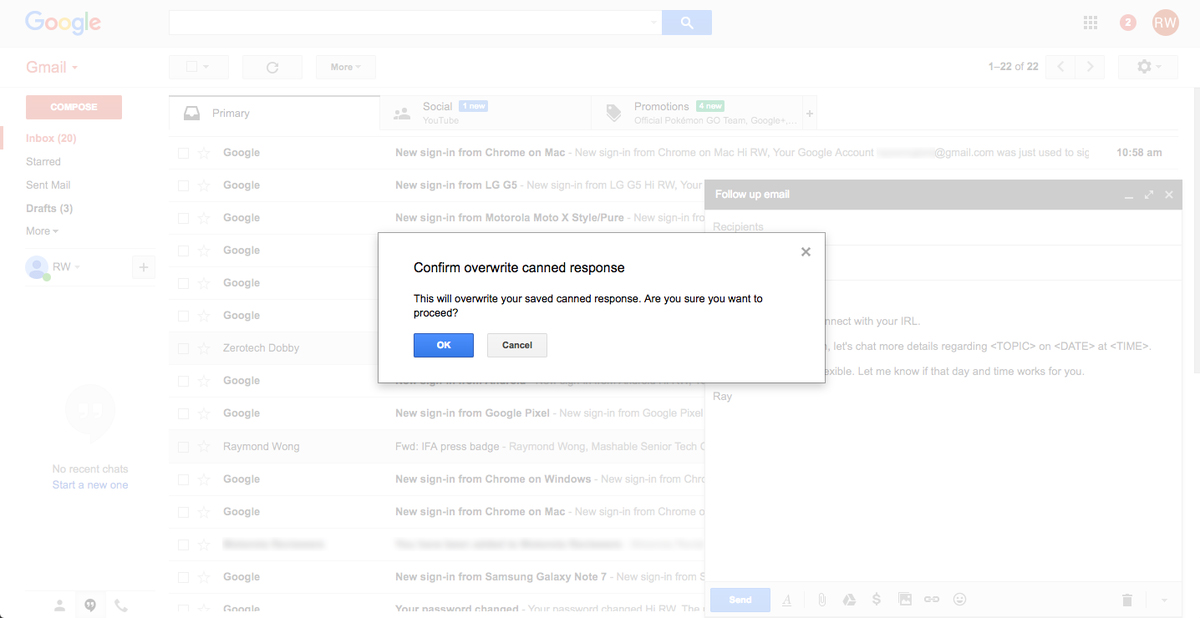Open the More actions dropdown
Screen dimensions: 1200x618
coord(345,67)
